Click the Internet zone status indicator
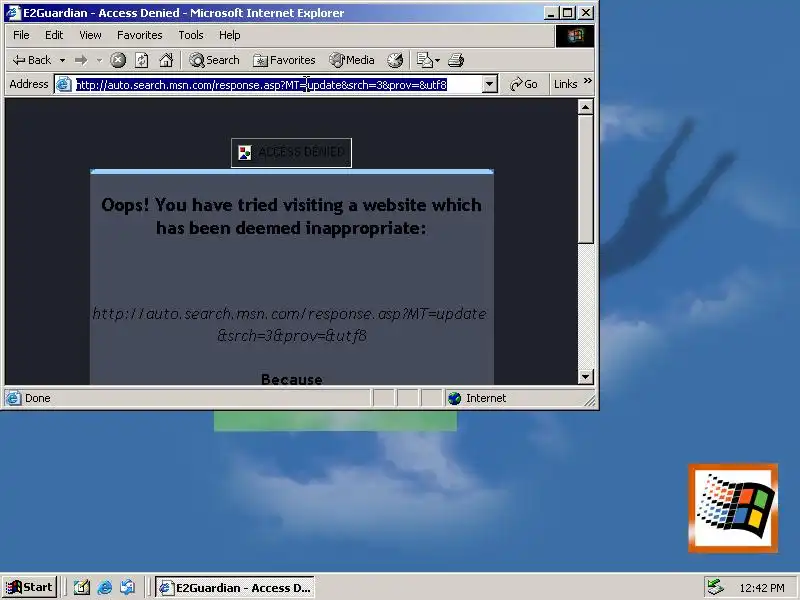Viewport: 800px width, 600px height. click(x=477, y=398)
